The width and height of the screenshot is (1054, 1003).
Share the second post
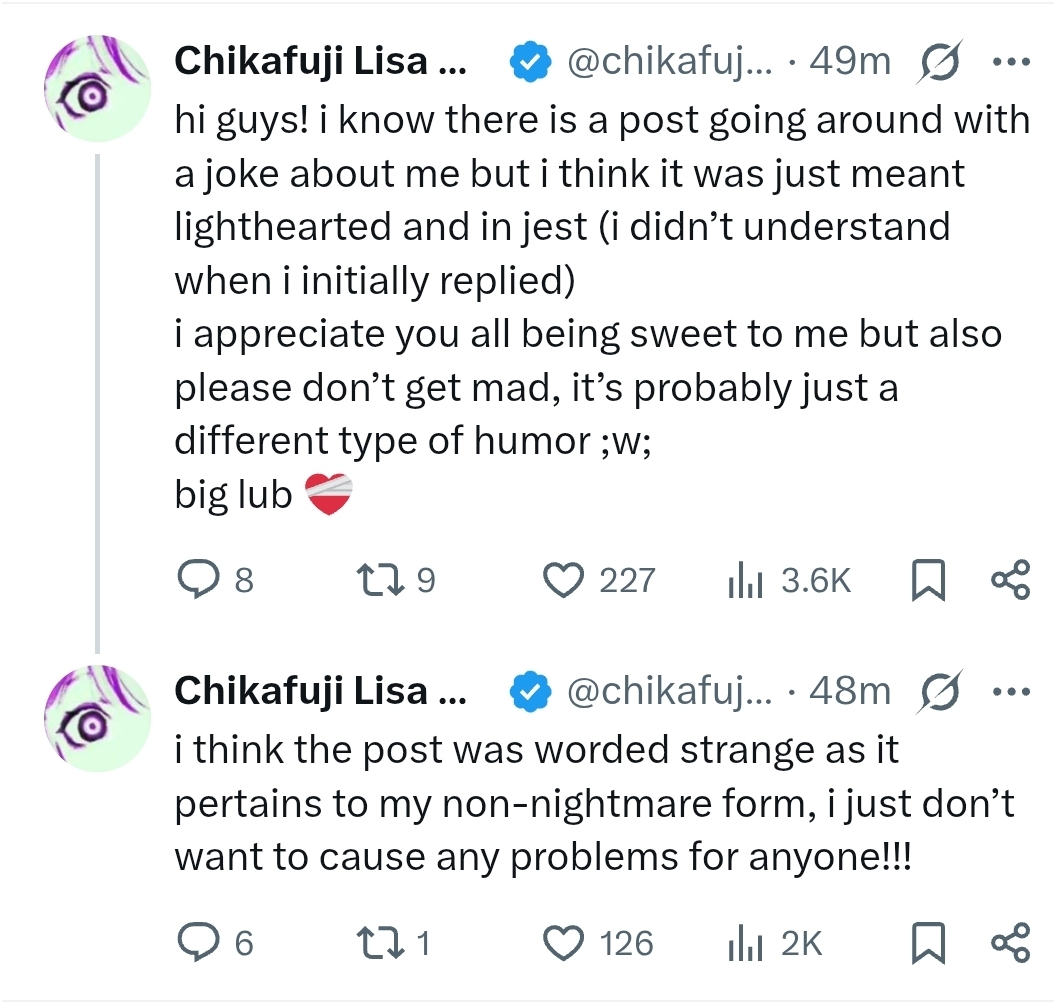(1010, 943)
